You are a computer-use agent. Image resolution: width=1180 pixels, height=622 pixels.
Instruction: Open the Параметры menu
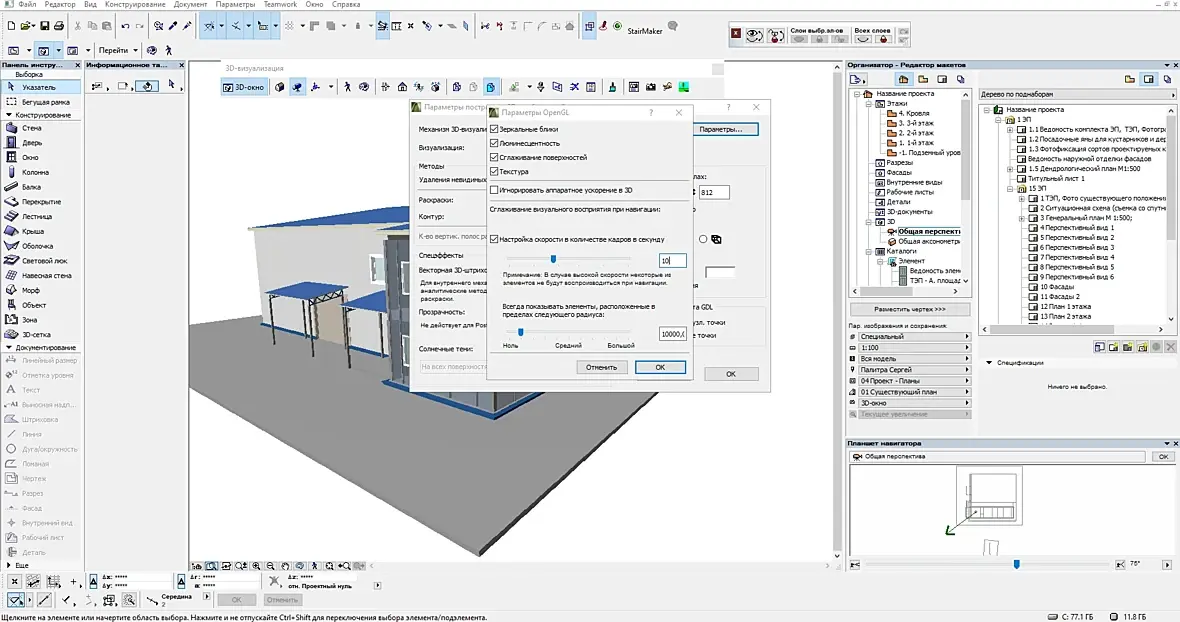click(235, 5)
